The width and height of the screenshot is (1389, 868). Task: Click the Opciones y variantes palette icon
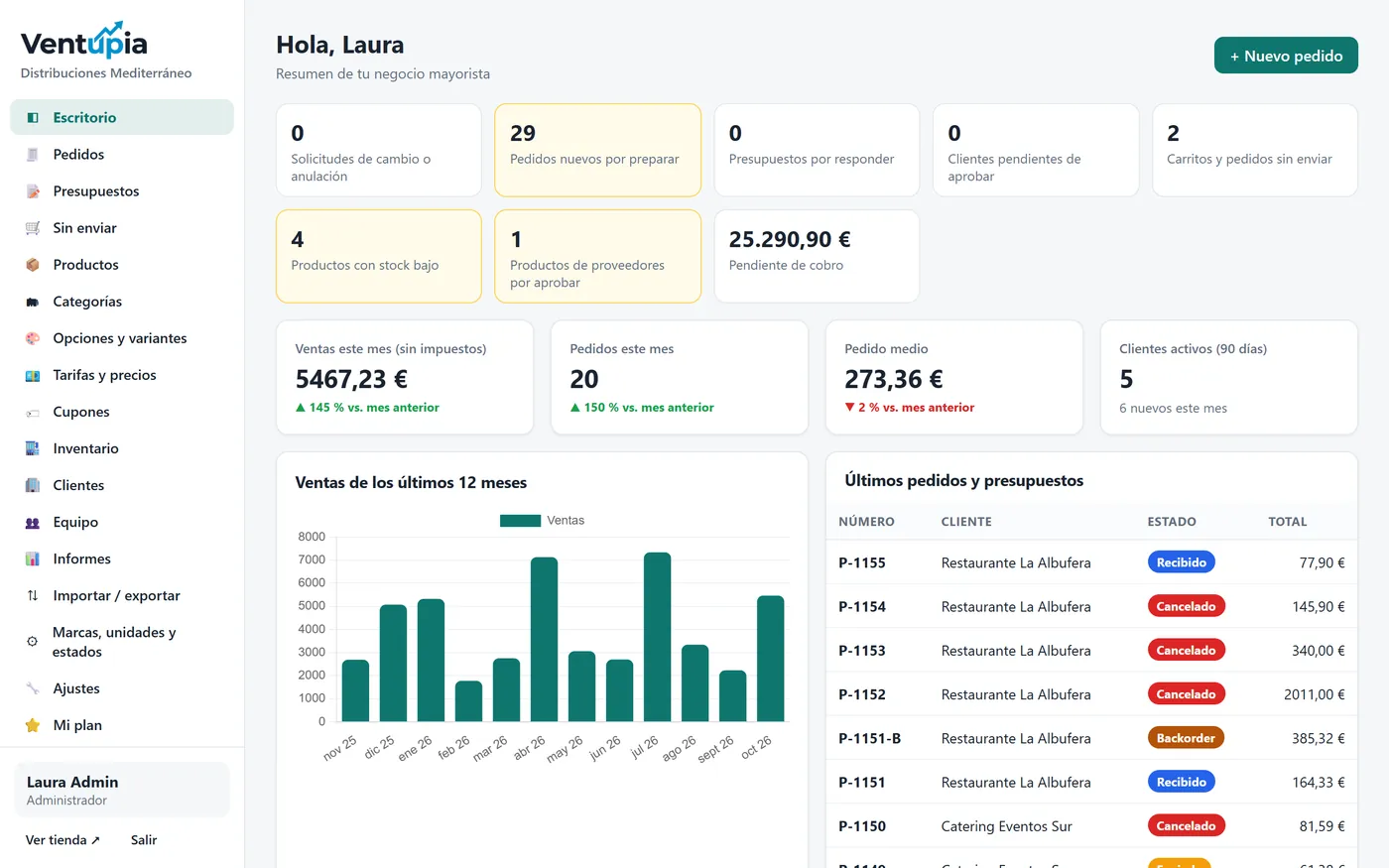tap(33, 337)
